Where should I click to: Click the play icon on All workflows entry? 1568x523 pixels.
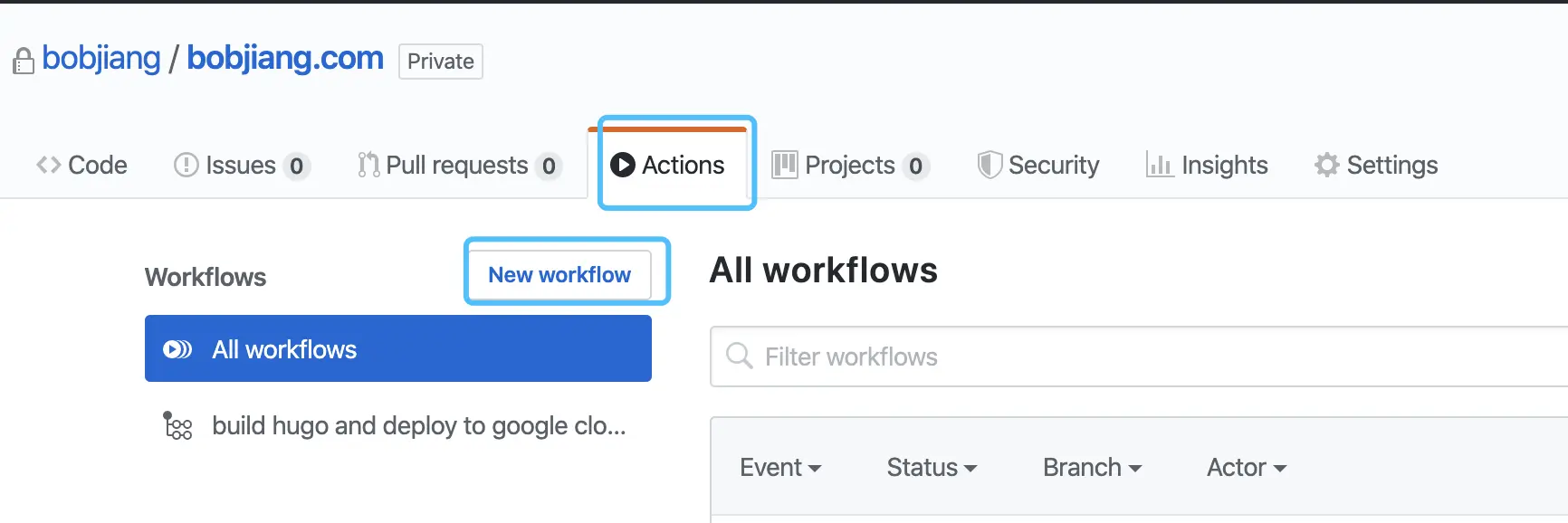pos(178,348)
